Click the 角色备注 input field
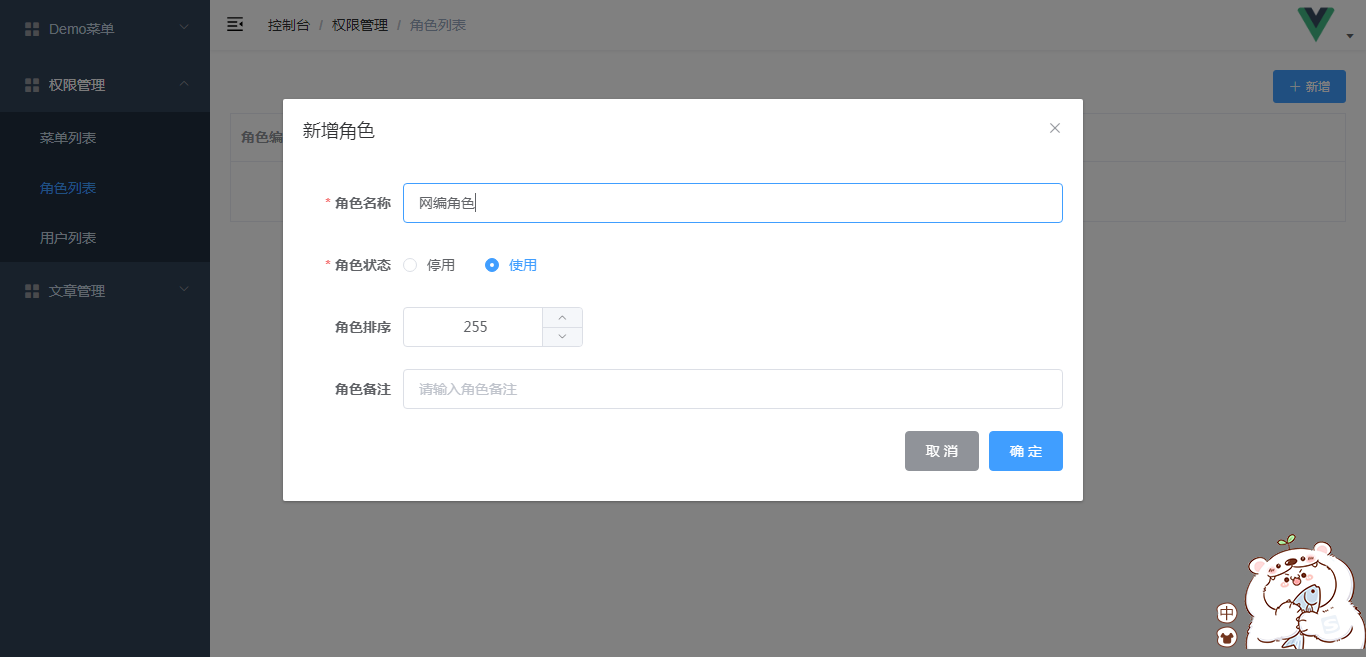 732,389
